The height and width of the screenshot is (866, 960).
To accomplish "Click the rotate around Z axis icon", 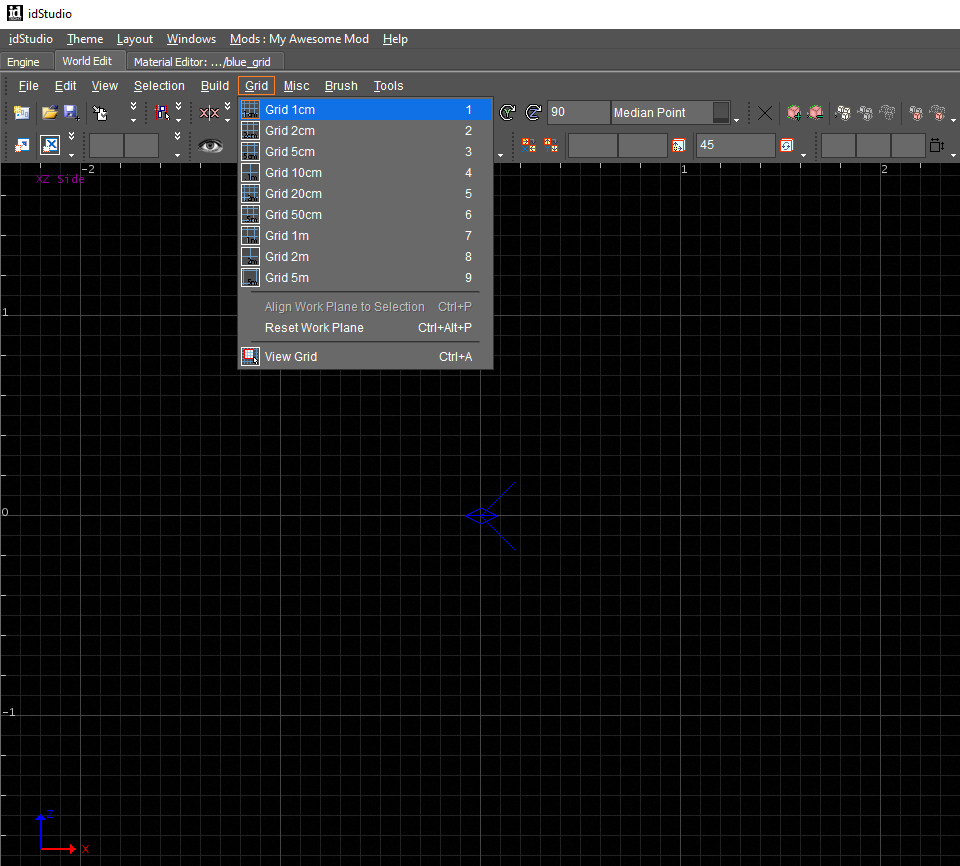I will (x=533, y=113).
